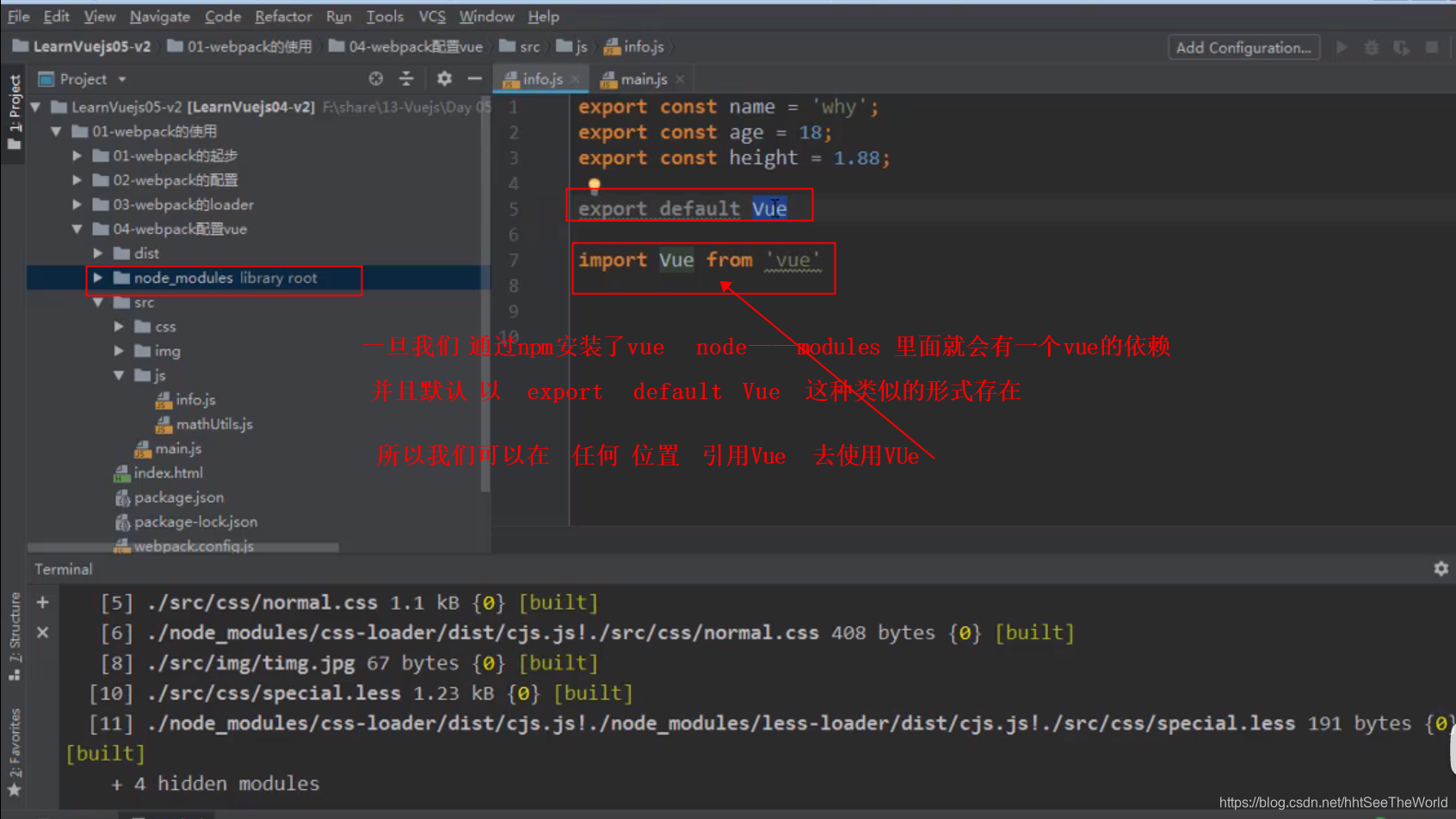The height and width of the screenshot is (819, 1456).
Task: Click the Stop square icon
Action: tap(1432, 47)
